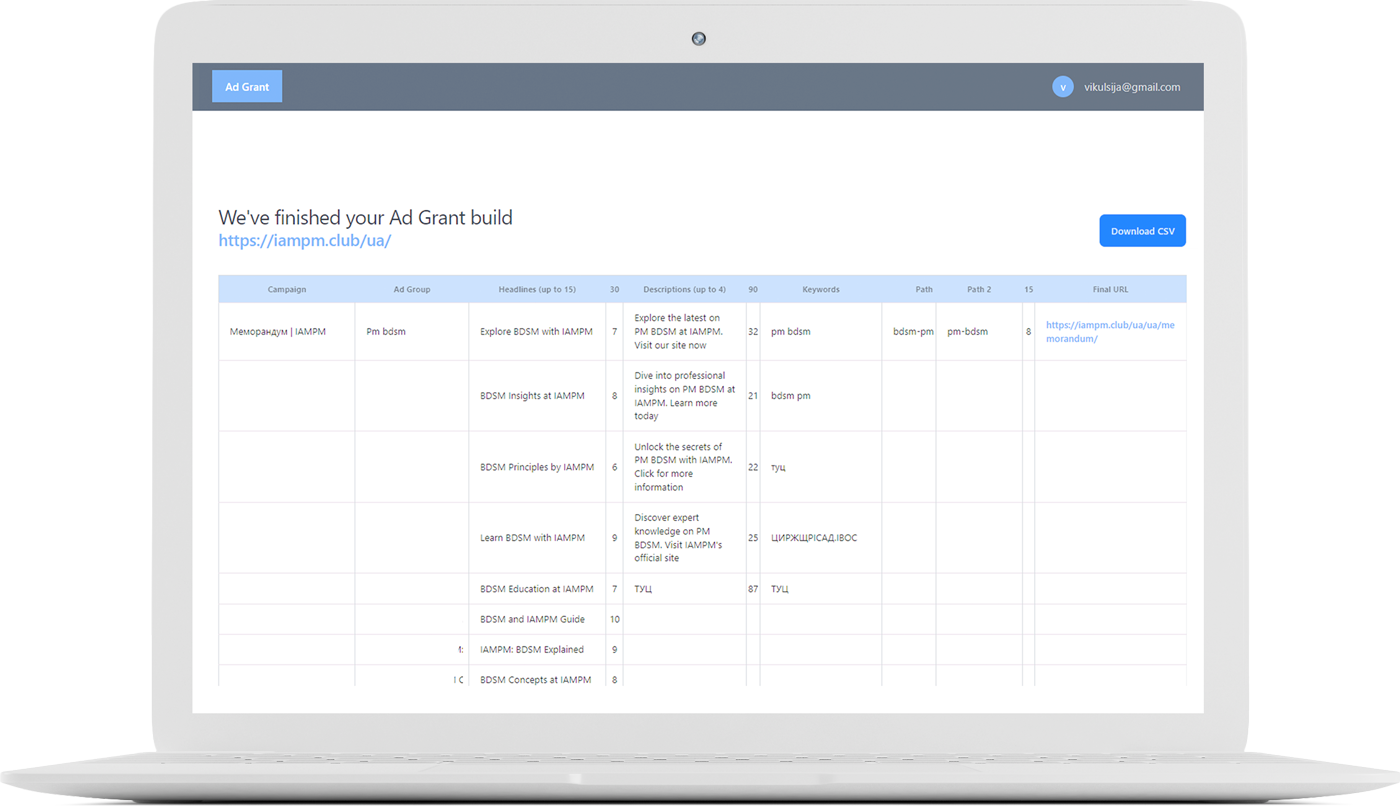
Task: Click the vikulsija@gmail.com account email
Action: pos(1132,87)
